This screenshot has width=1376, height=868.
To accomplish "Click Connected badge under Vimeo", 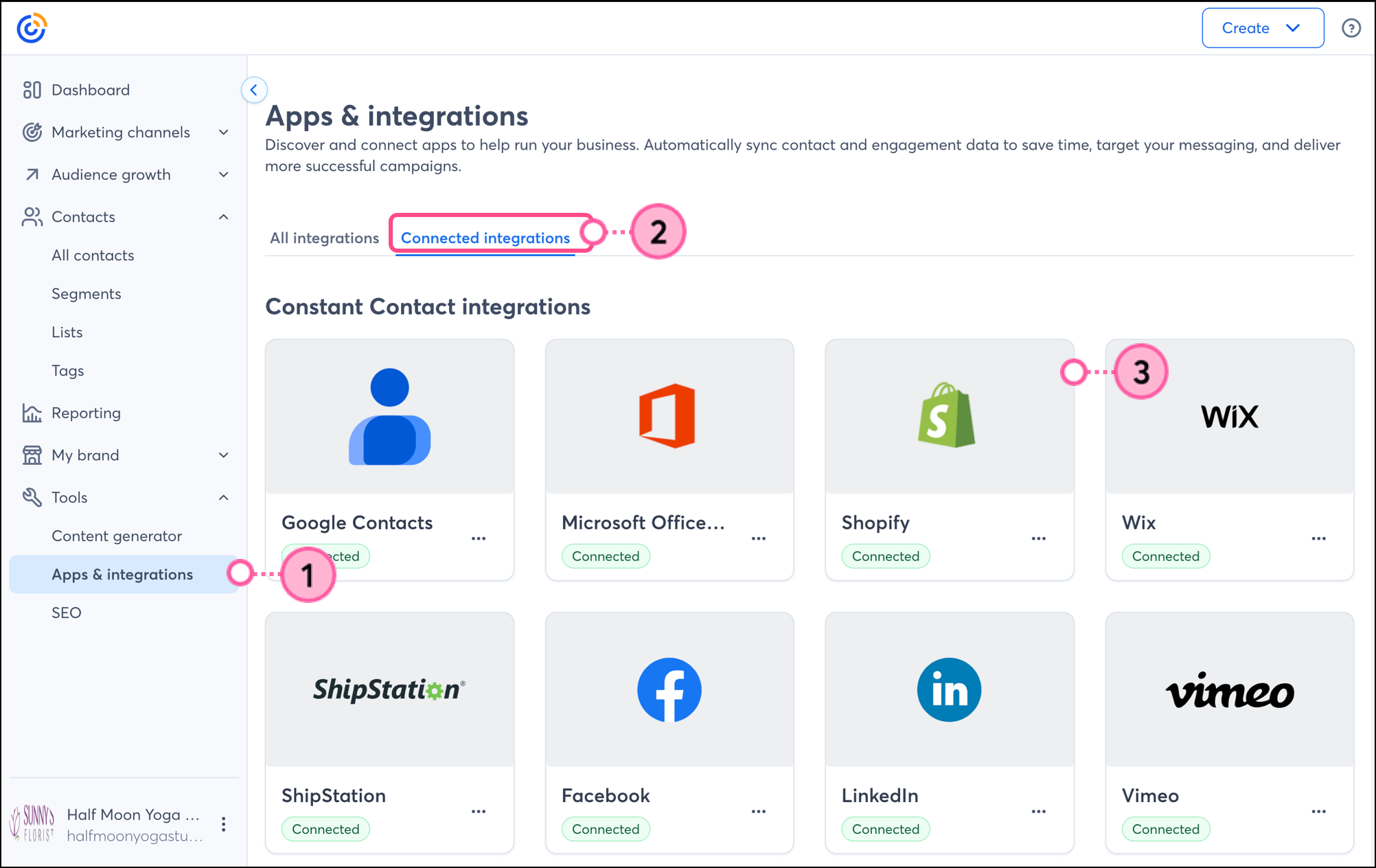I will coord(1166,829).
